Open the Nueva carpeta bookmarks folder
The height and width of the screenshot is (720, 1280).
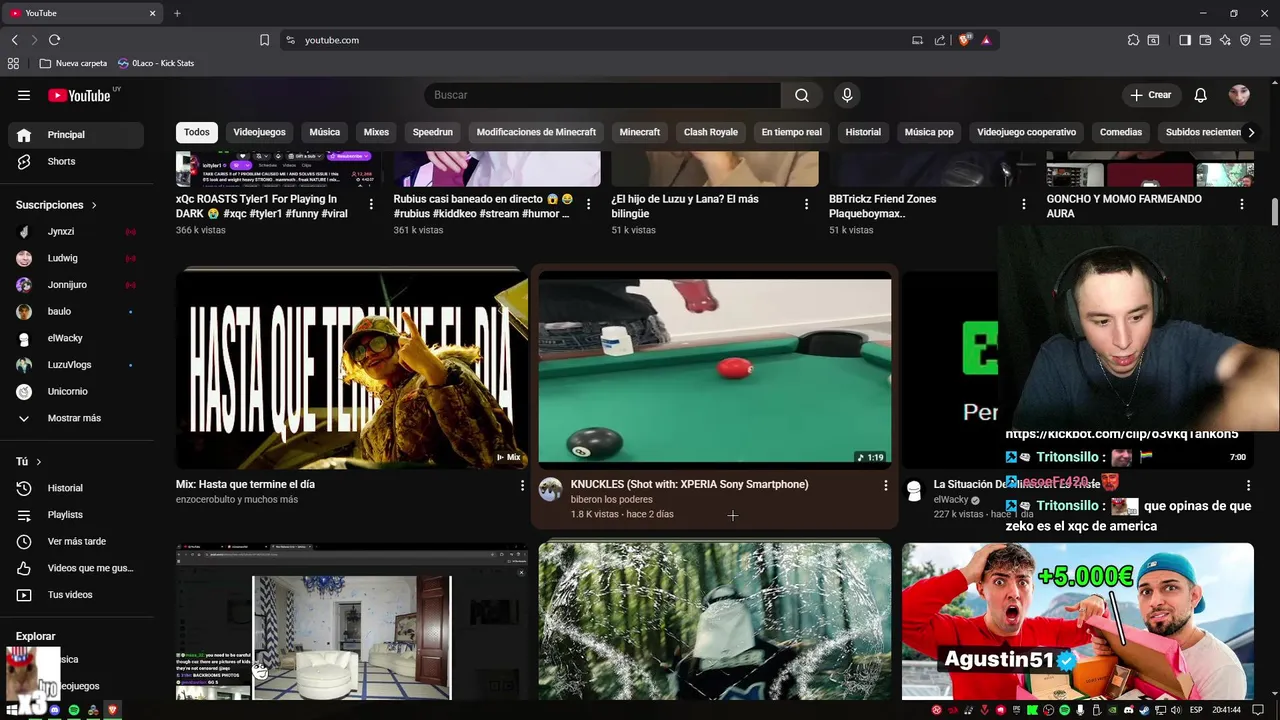(73, 63)
